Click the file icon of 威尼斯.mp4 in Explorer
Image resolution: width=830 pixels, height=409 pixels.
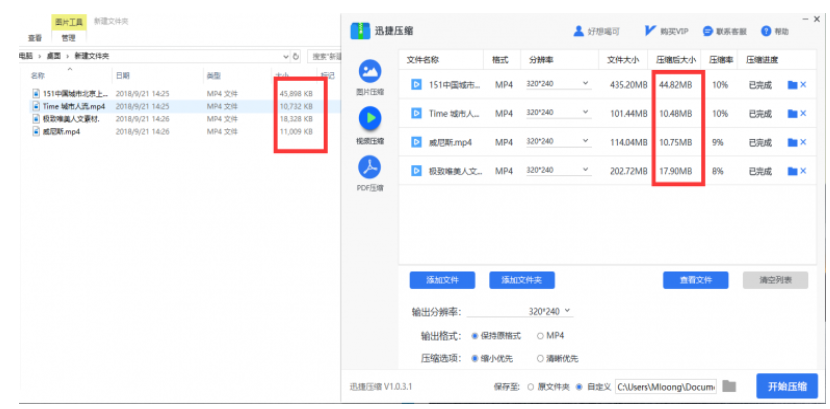36,131
